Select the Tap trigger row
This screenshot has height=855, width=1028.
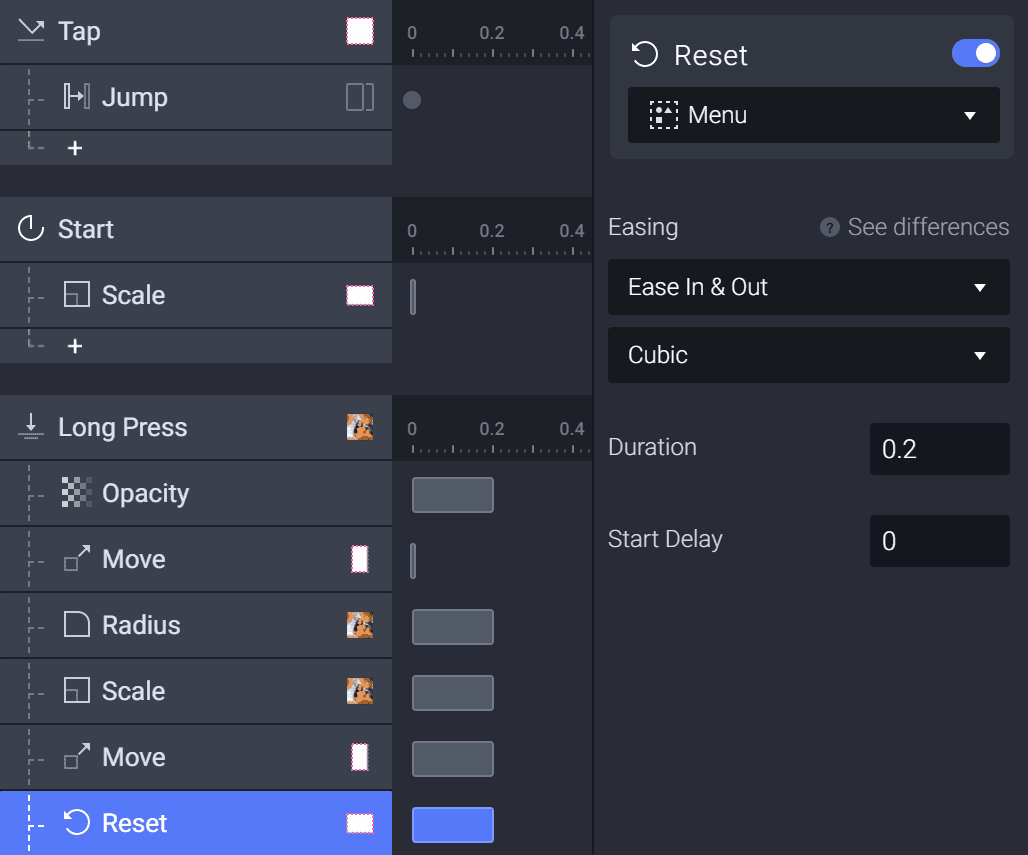[x=196, y=31]
